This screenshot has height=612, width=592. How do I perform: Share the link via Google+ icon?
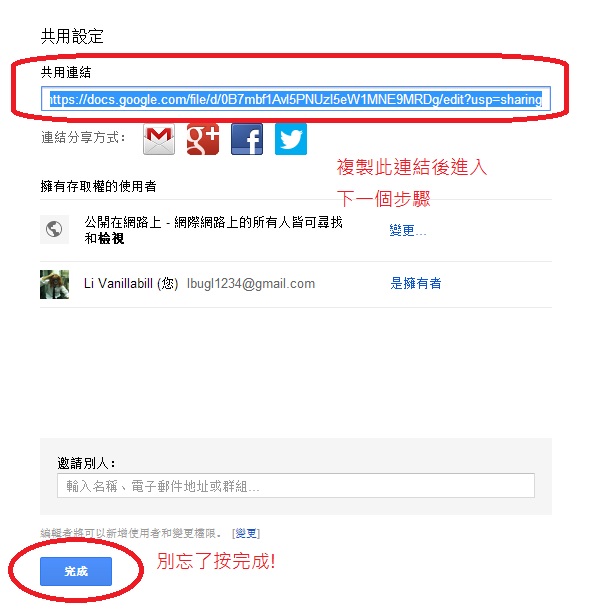(203, 139)
